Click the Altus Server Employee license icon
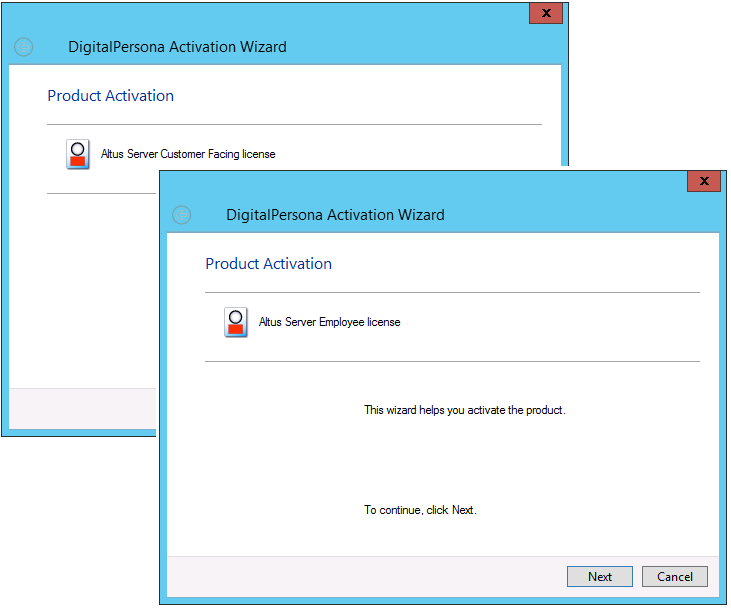The width and height of the screenshot is (731, 608). point(236,322)
